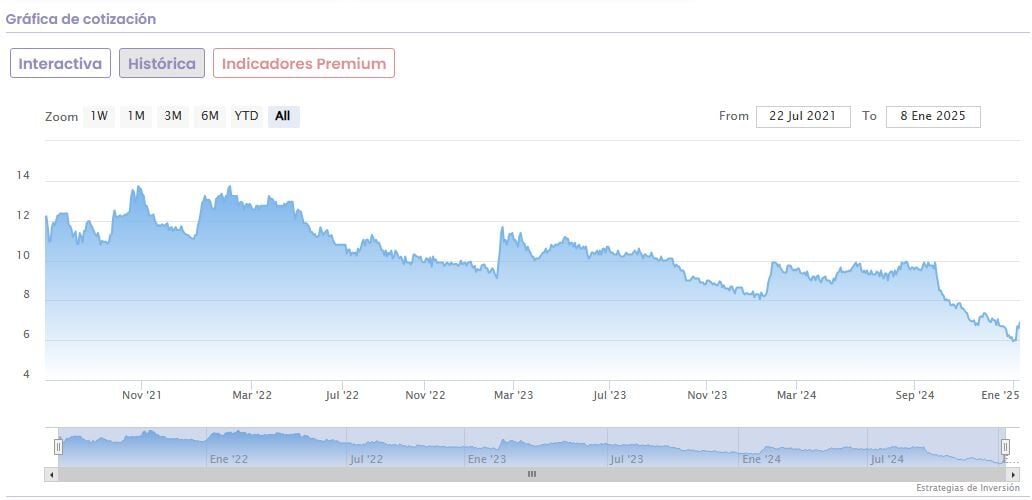
Task: Click the navigator at Ene '23
Action: coord(487,459)
